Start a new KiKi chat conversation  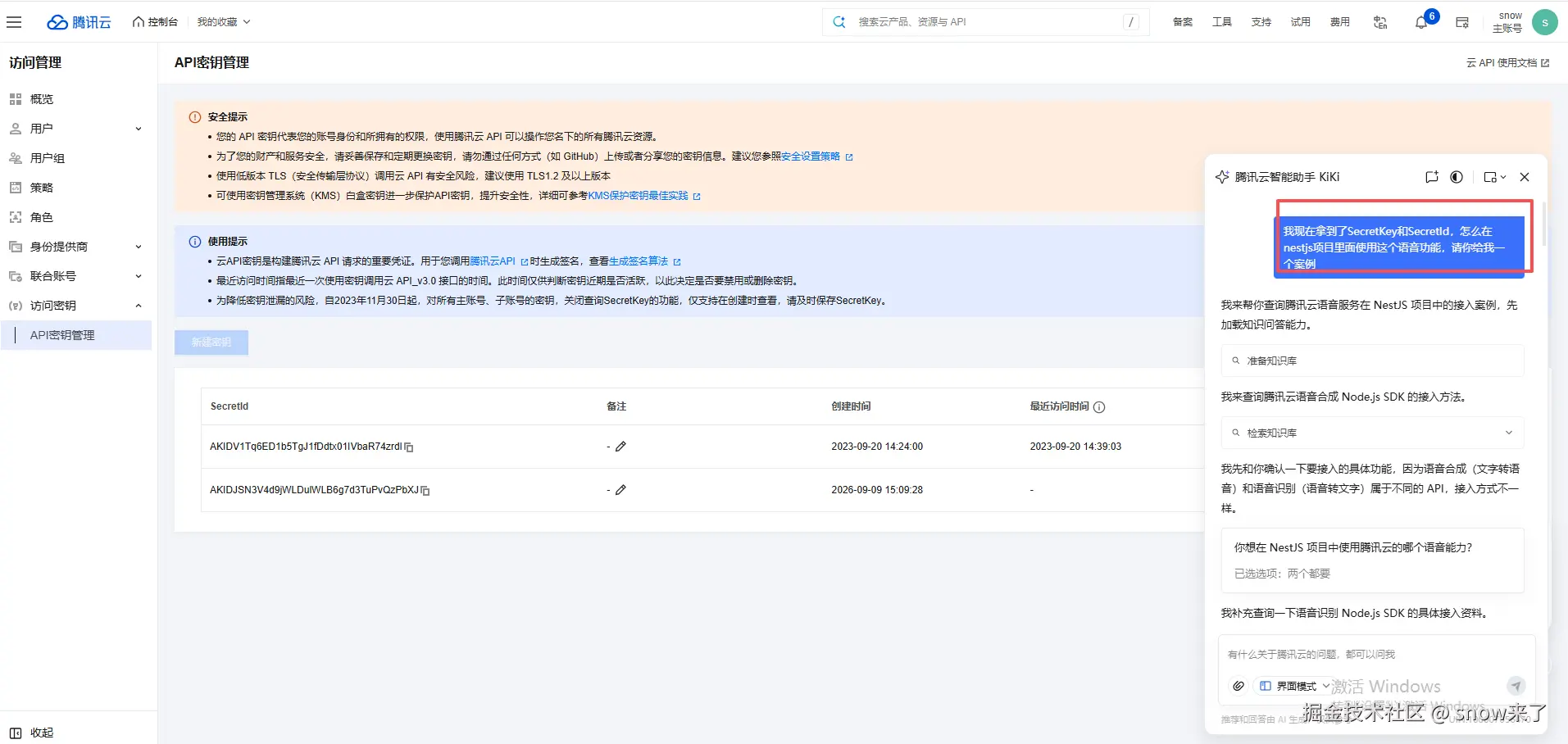[x=1431, y=177]
